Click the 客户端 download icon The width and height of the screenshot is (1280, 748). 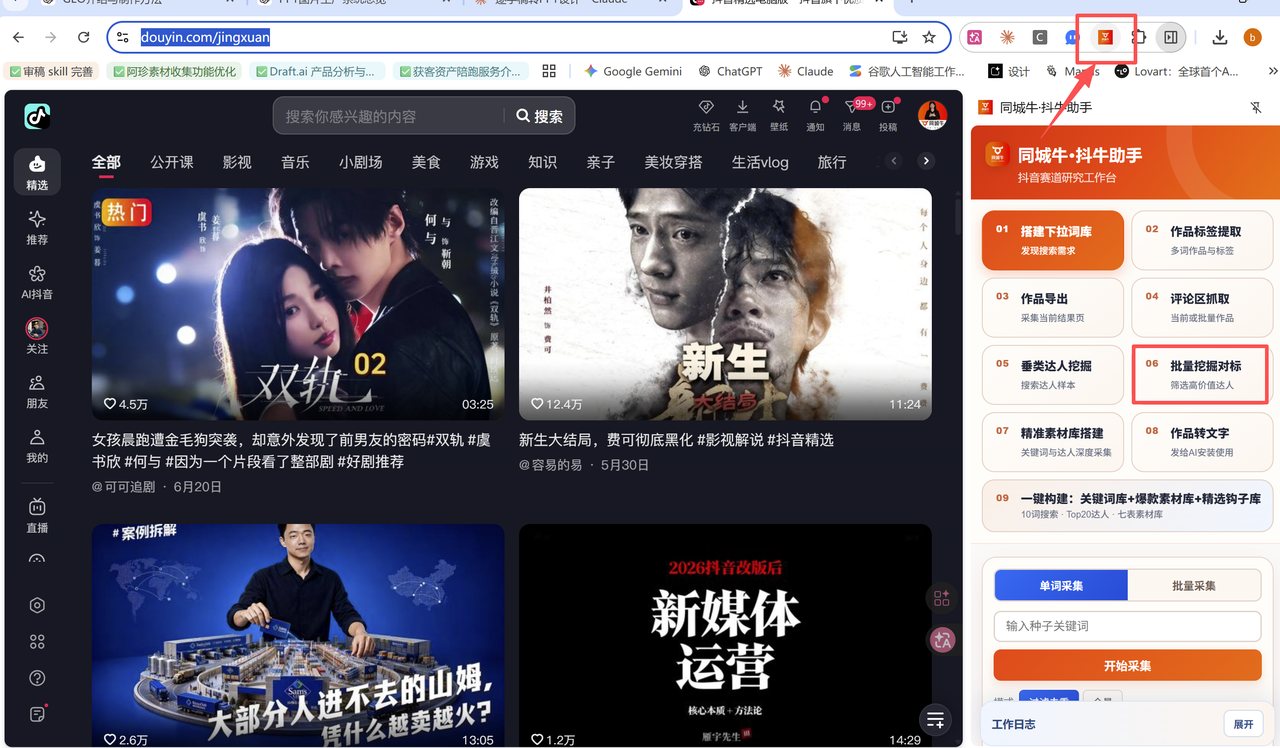click(742, 116)
